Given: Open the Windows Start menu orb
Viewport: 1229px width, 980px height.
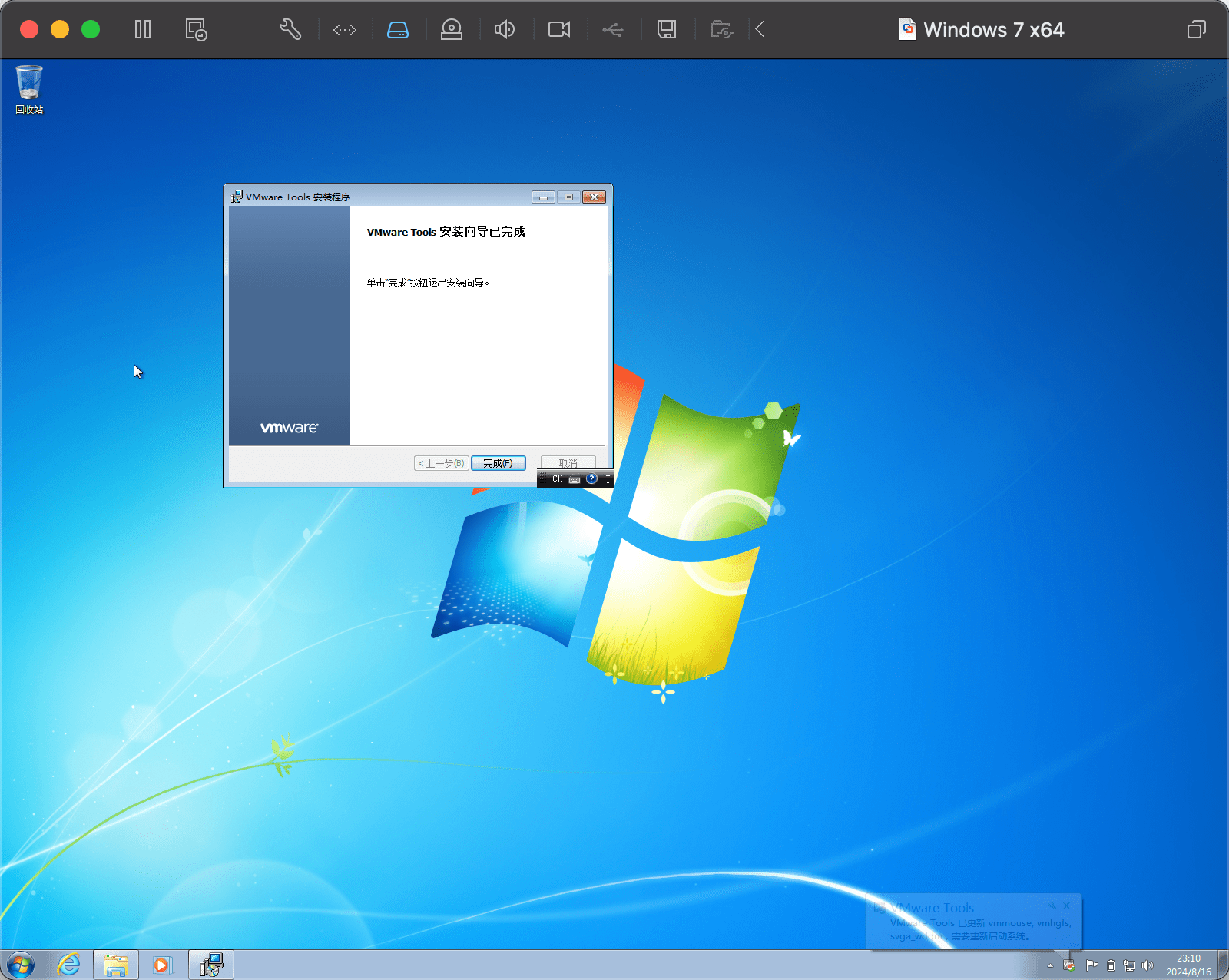Looking at the screenshot, I should 21,965.
